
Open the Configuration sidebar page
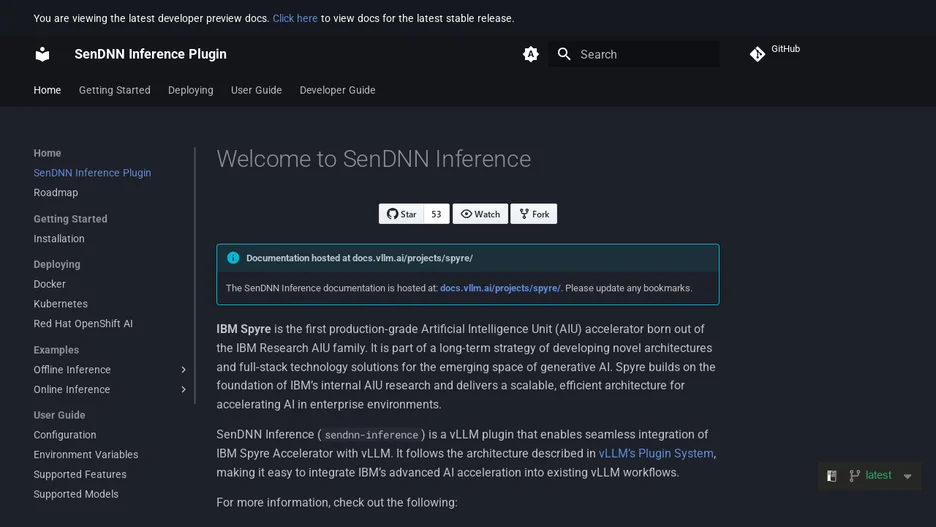point(64,434)
